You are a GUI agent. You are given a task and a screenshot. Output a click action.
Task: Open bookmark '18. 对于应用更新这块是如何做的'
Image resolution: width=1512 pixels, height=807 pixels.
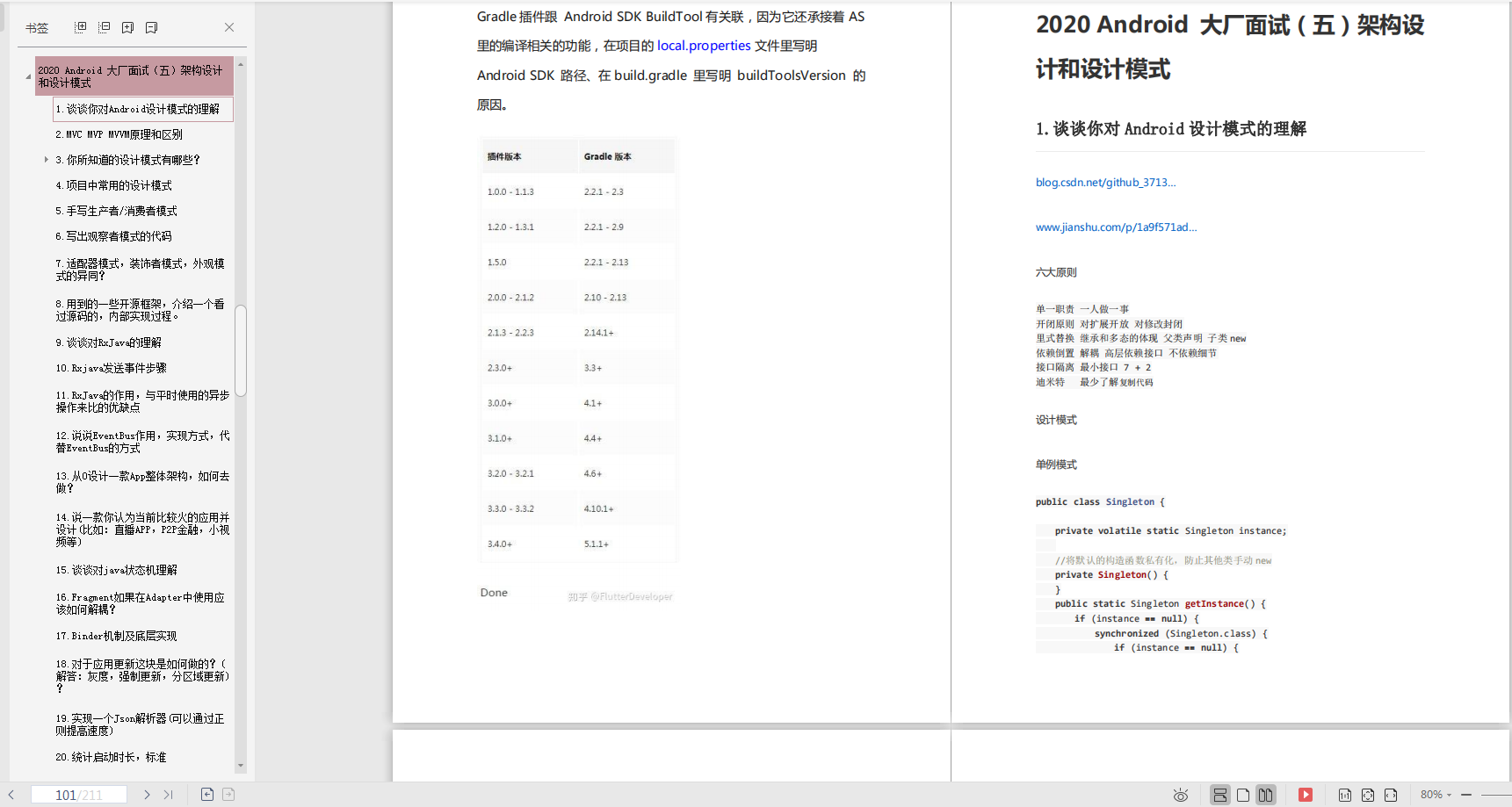coord(142,676)
